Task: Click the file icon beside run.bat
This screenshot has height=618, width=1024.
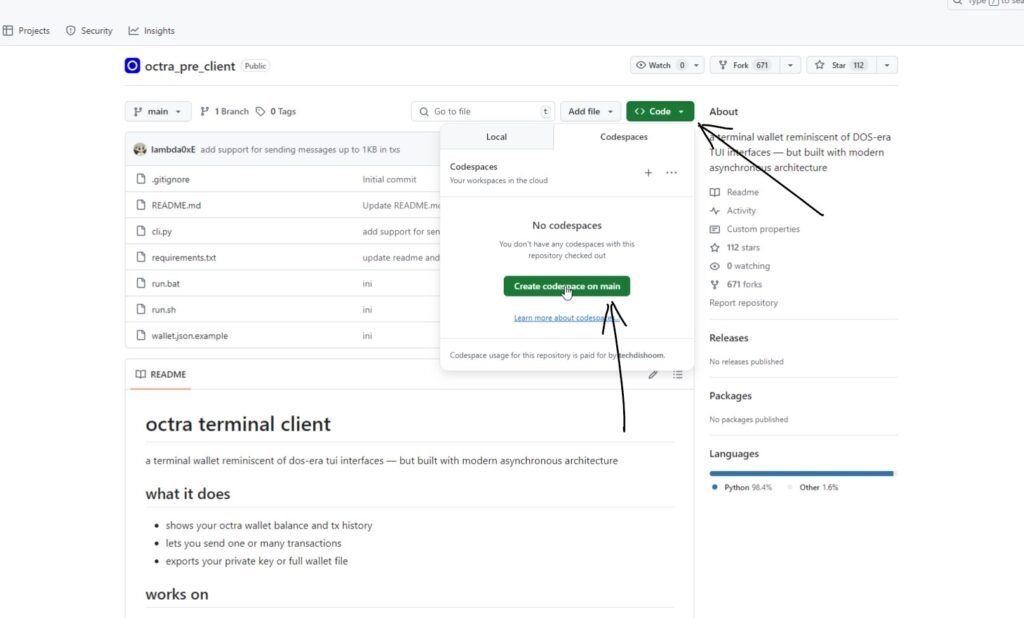Action: [140, 284]
